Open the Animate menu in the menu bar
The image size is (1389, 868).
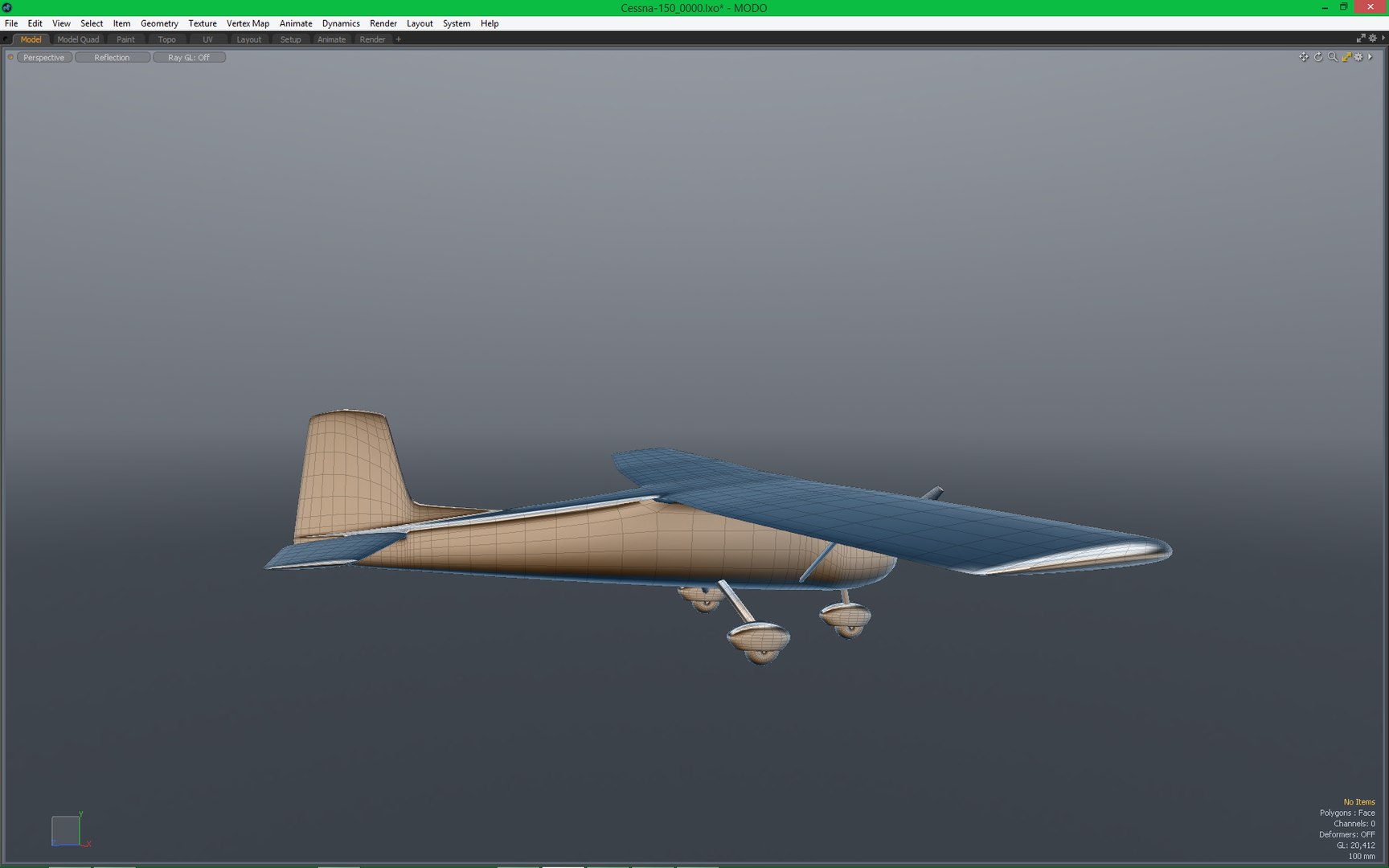click(296, 23)
